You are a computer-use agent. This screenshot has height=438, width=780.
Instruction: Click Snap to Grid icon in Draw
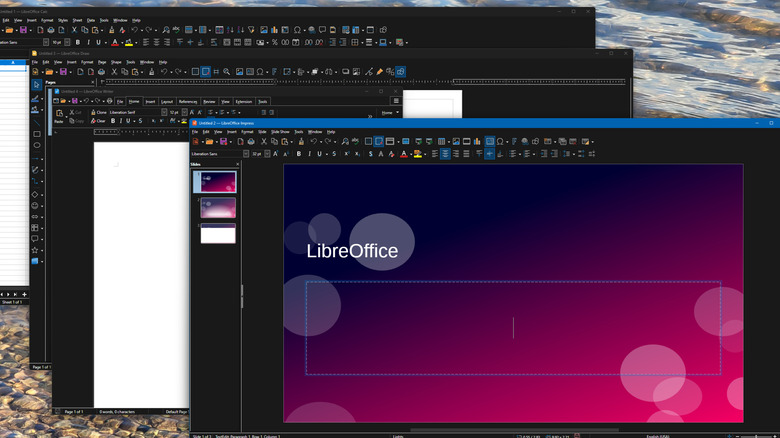point(205,72)
